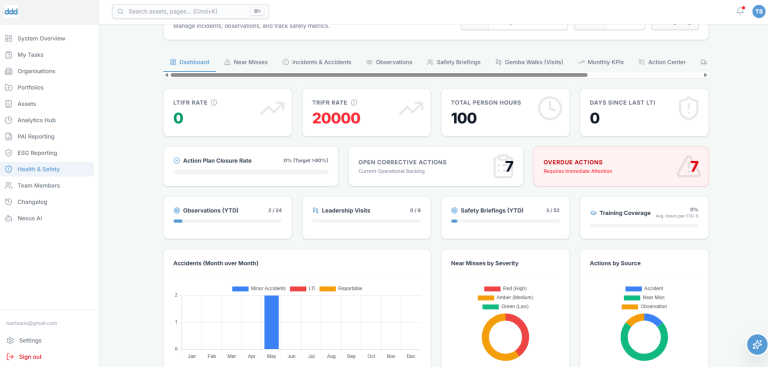Click the TRIFR Rate info icon
This screenshot has height=367, width=768.
354,103
